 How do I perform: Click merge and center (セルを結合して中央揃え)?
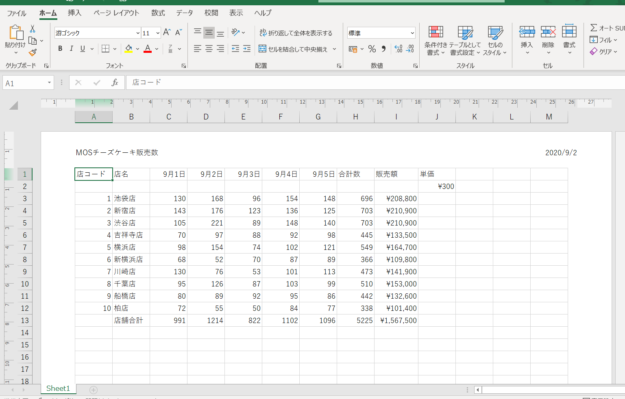[x=293, y=49]
